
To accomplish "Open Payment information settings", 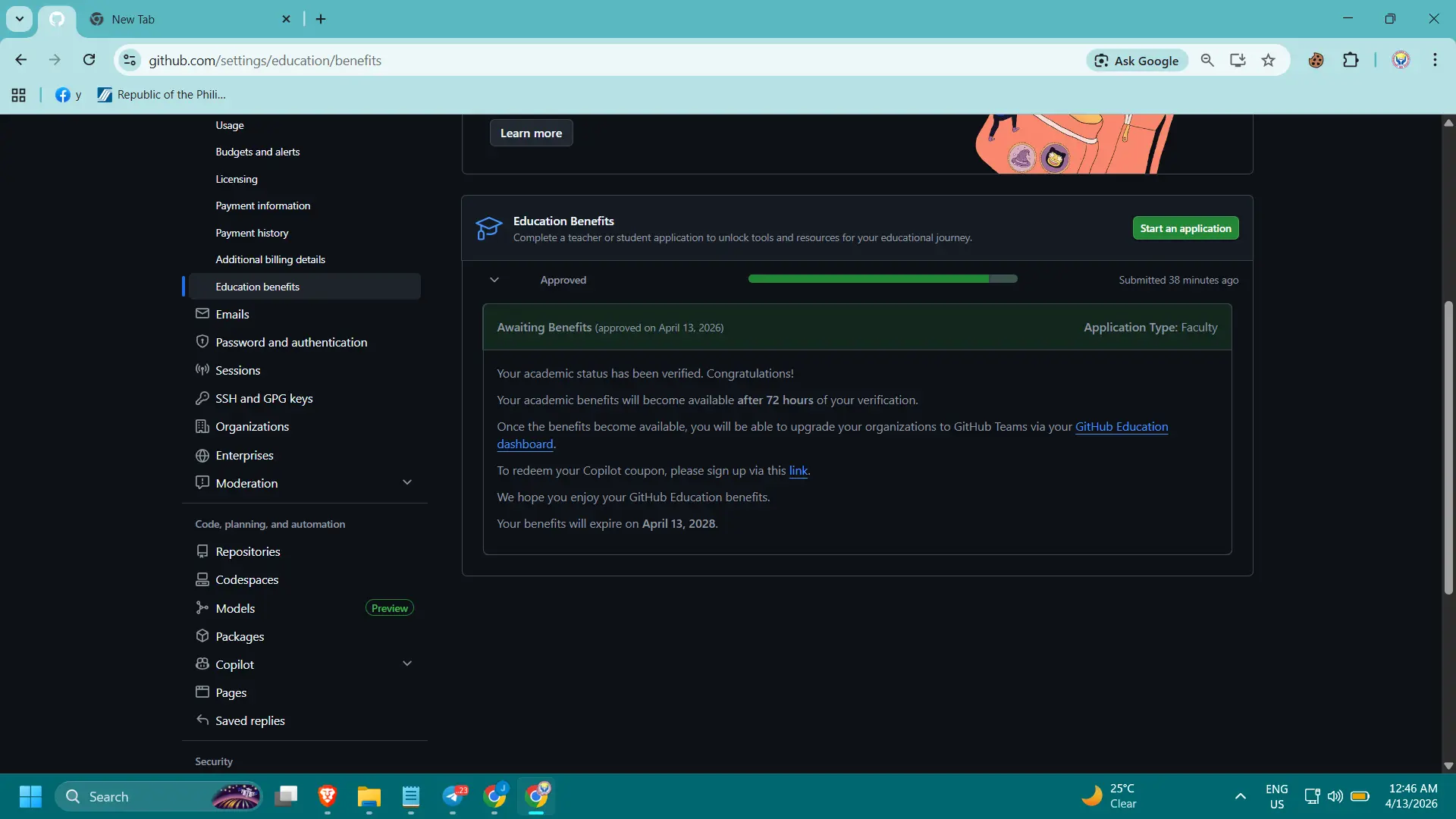I will tap(262, 206).
